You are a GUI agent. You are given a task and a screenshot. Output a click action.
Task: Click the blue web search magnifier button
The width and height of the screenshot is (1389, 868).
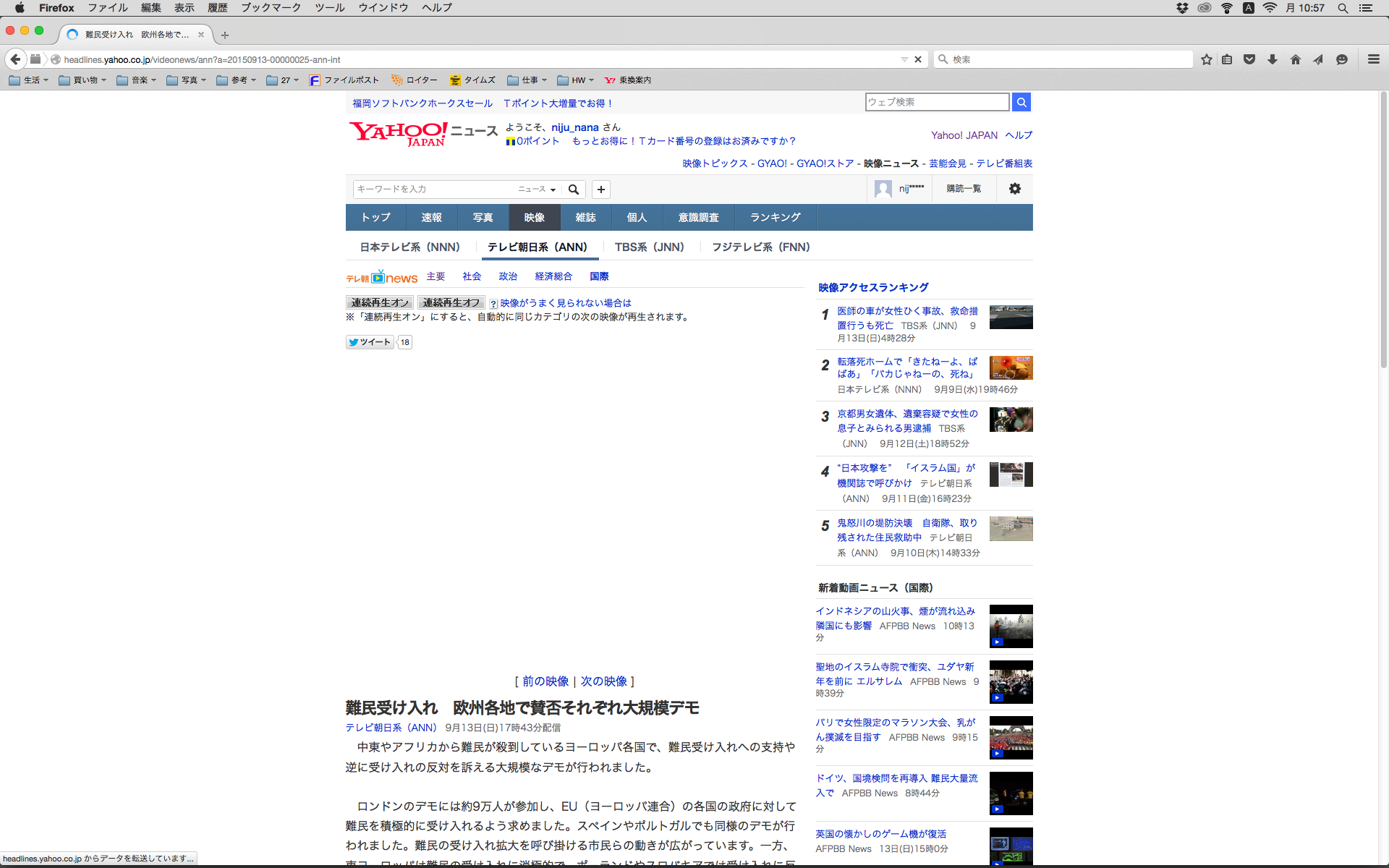coord(1021,102)
